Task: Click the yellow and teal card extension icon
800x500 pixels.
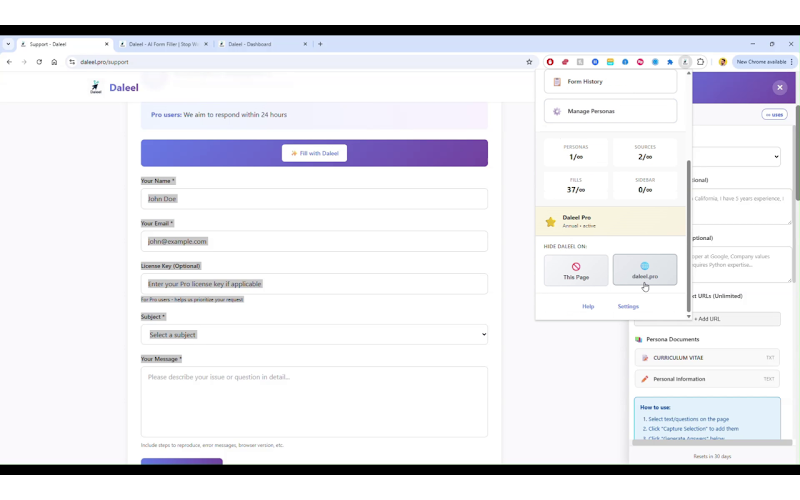Action: 610,62
